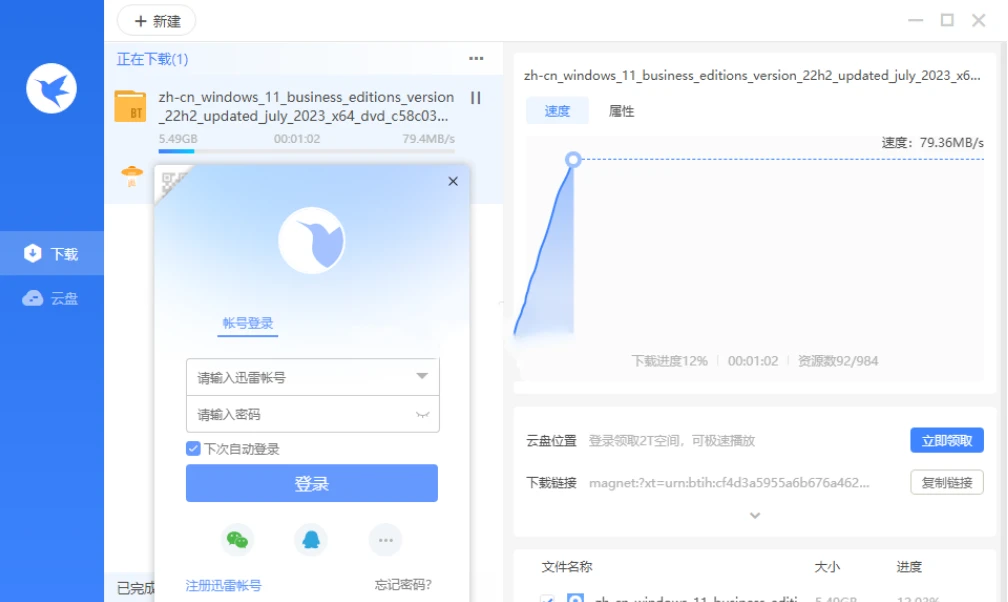
Task: Uncheck the 下次自动登录 checkbox
Action: 193,449
